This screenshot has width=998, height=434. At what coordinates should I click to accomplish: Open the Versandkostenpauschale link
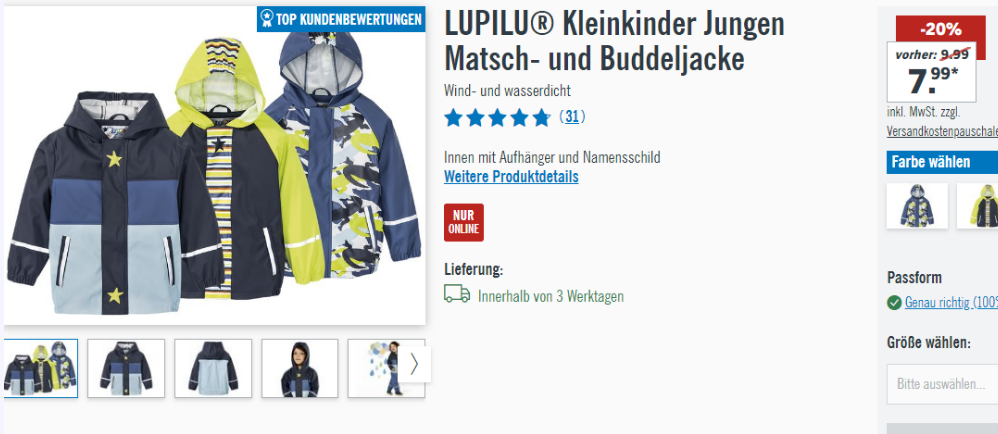click(942, 131)
